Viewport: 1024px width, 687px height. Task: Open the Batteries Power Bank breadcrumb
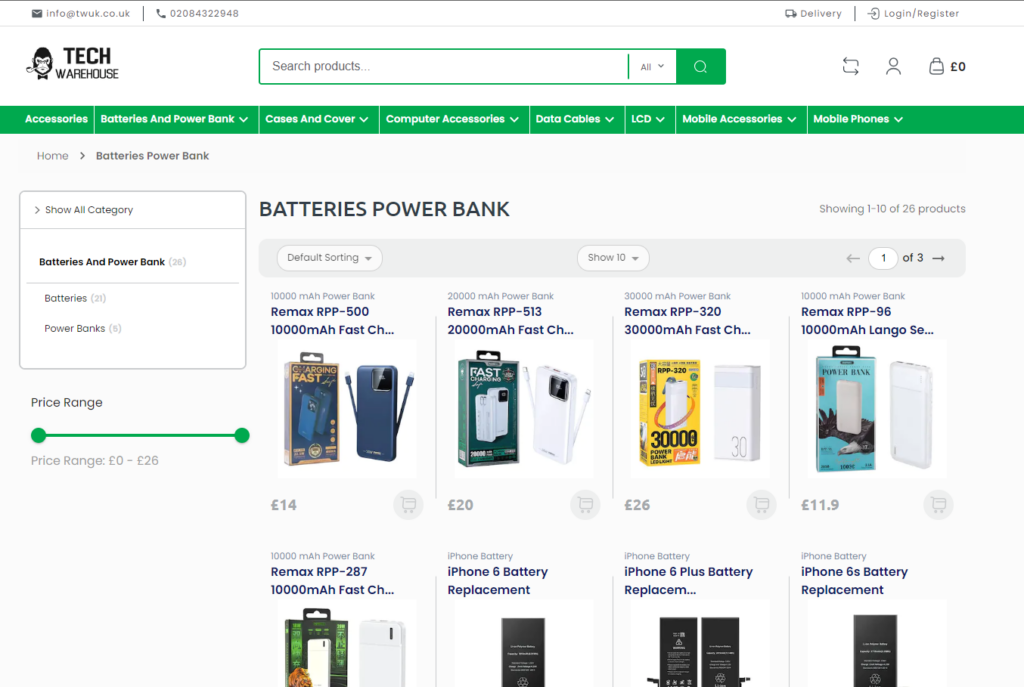point(152,156)
